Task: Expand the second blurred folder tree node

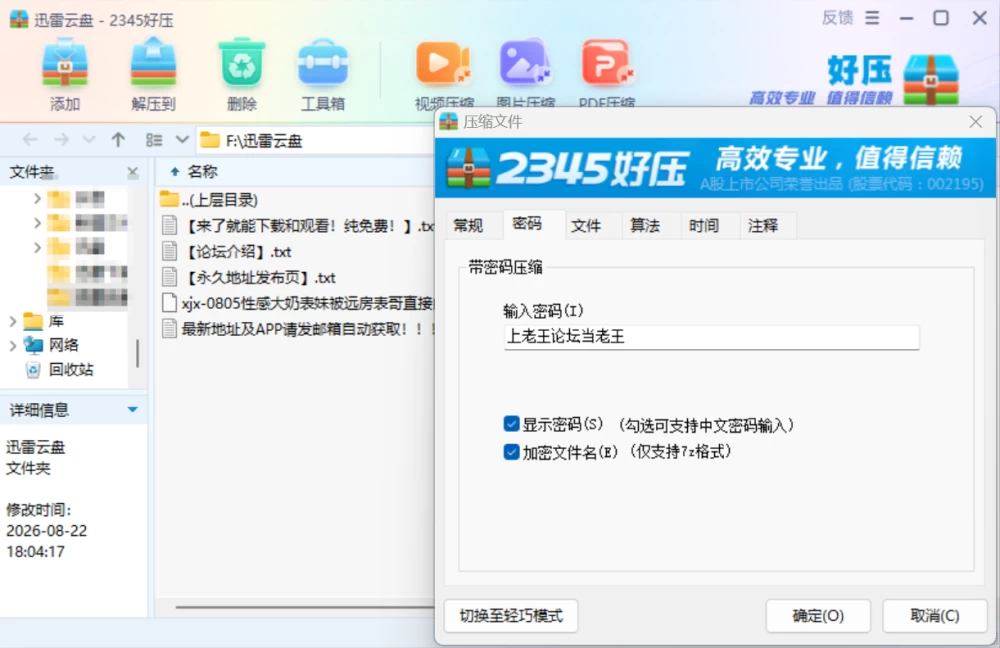Action: [37, 223]
